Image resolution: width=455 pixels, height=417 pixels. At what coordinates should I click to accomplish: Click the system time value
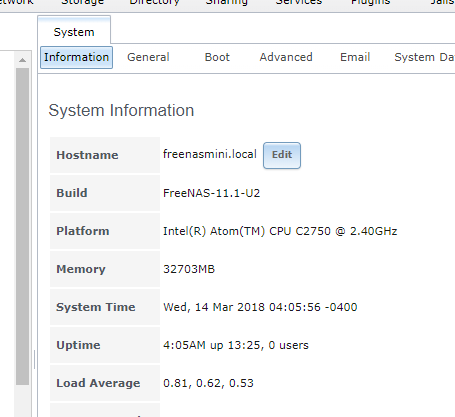(x=260, y=307)
